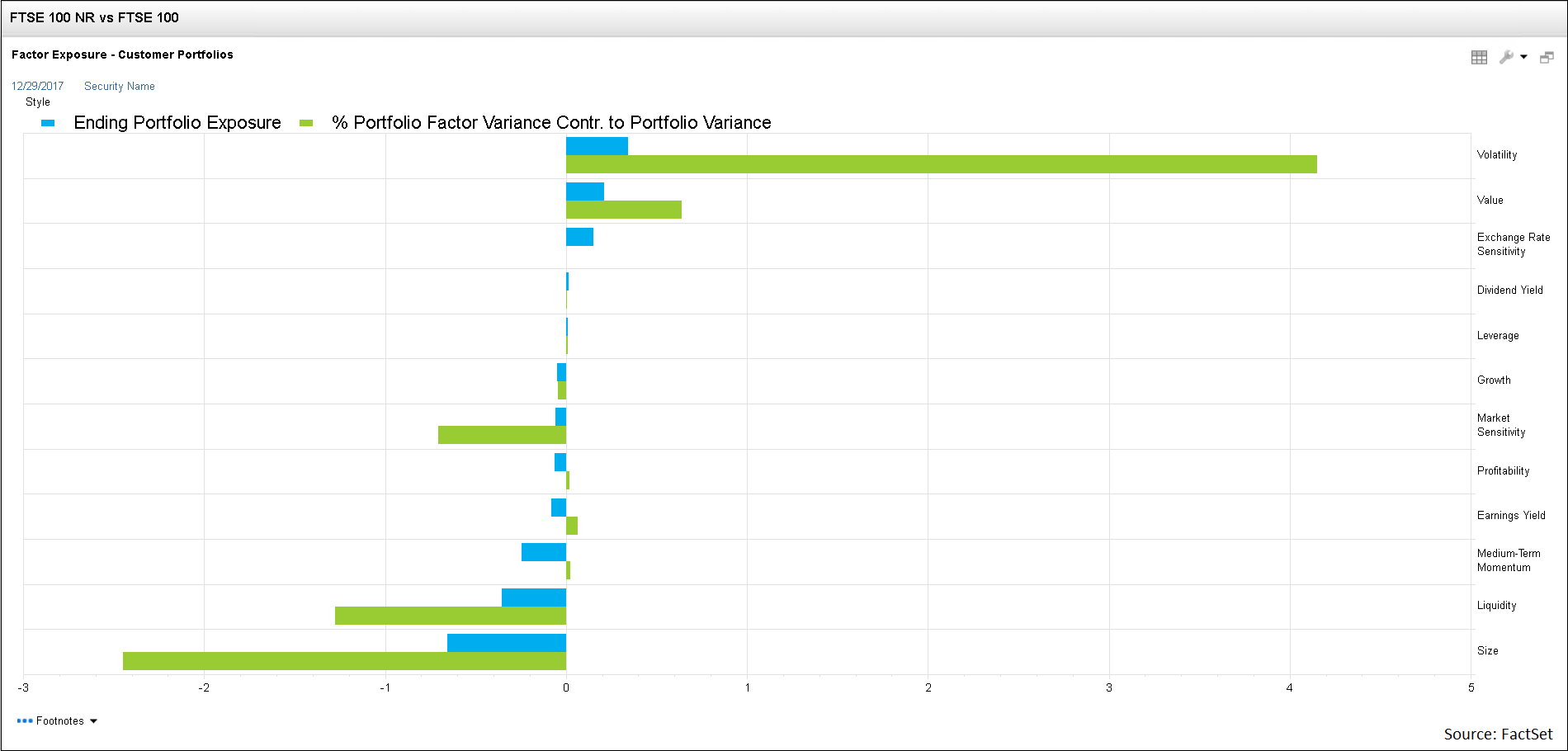Click the Profitability axis label

[x=1504, y=470]
